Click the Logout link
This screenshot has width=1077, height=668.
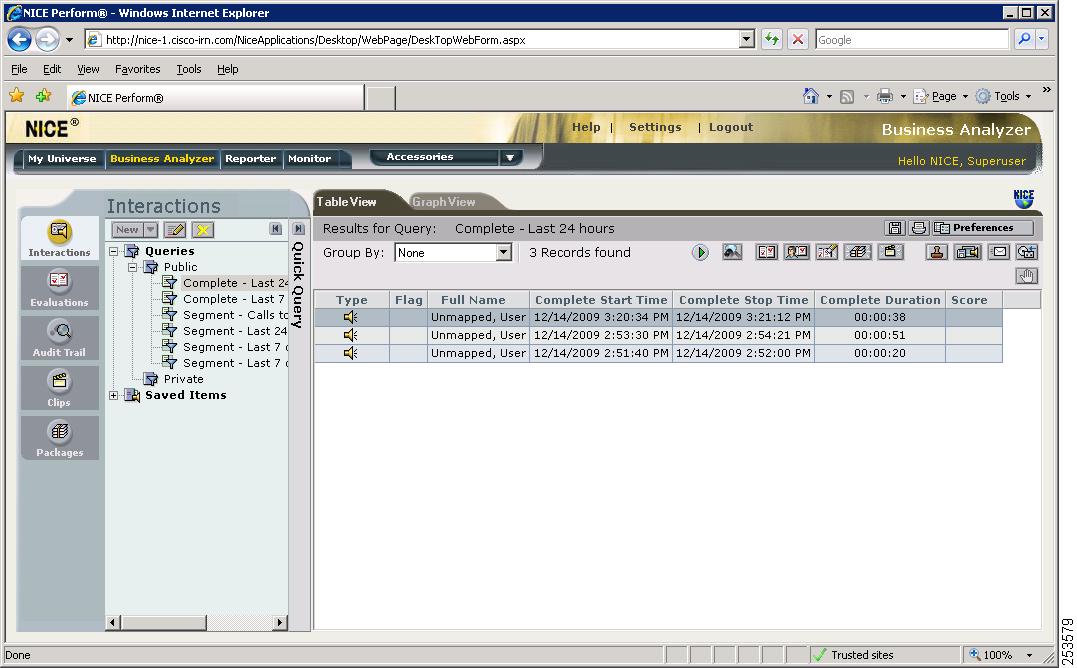[x=731, y=127]
